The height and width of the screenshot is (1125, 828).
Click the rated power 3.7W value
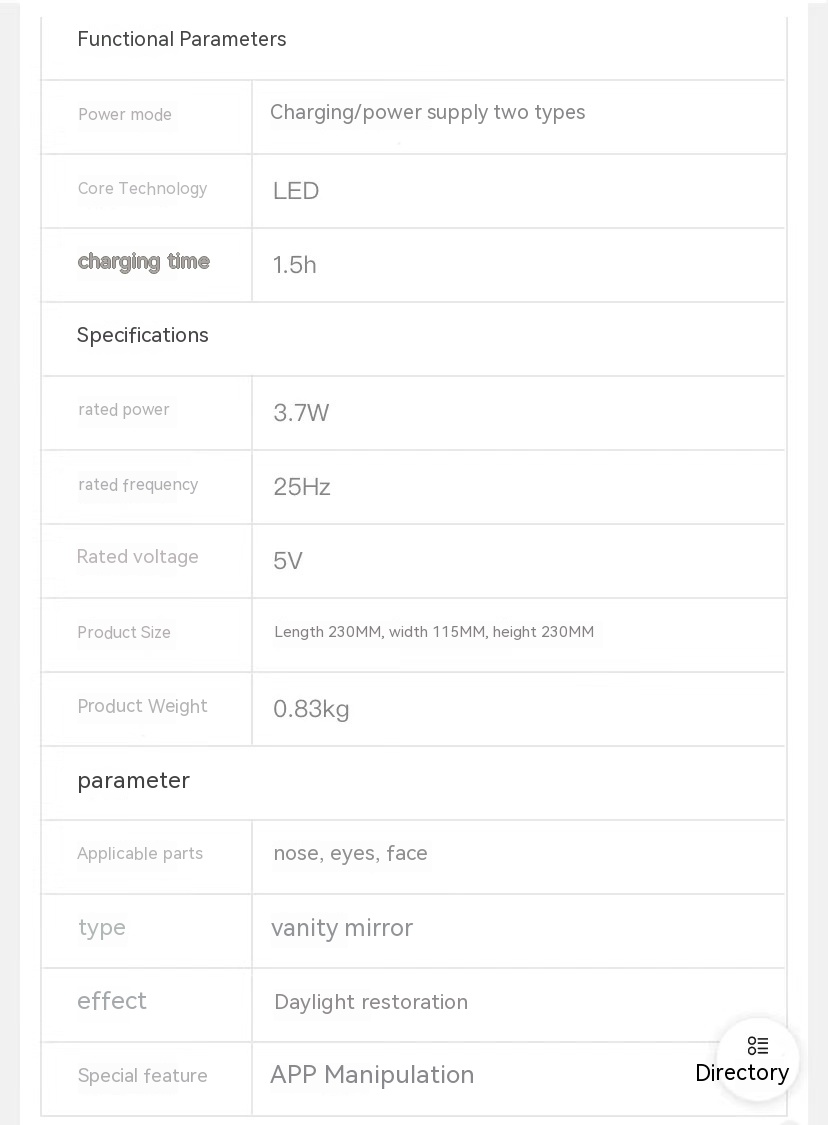tap(301, 413)
